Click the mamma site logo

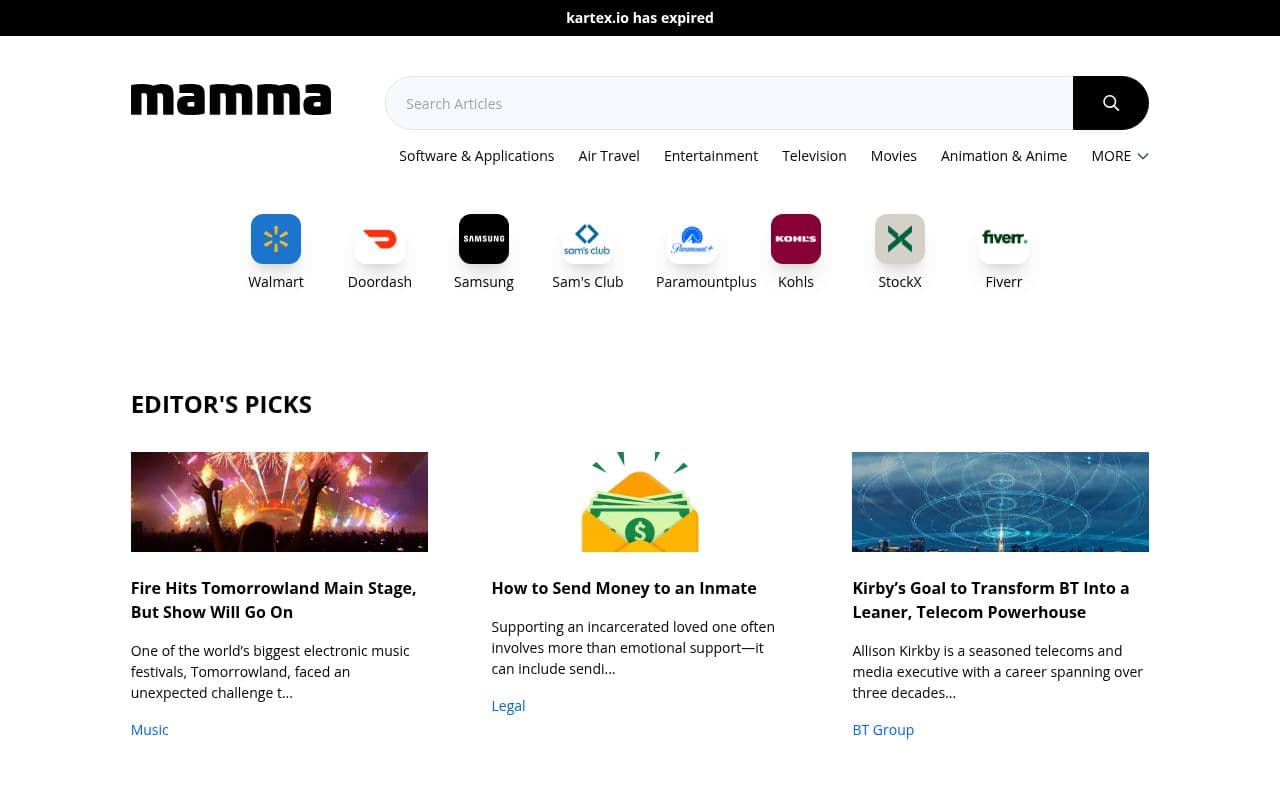tap(231, 100)
